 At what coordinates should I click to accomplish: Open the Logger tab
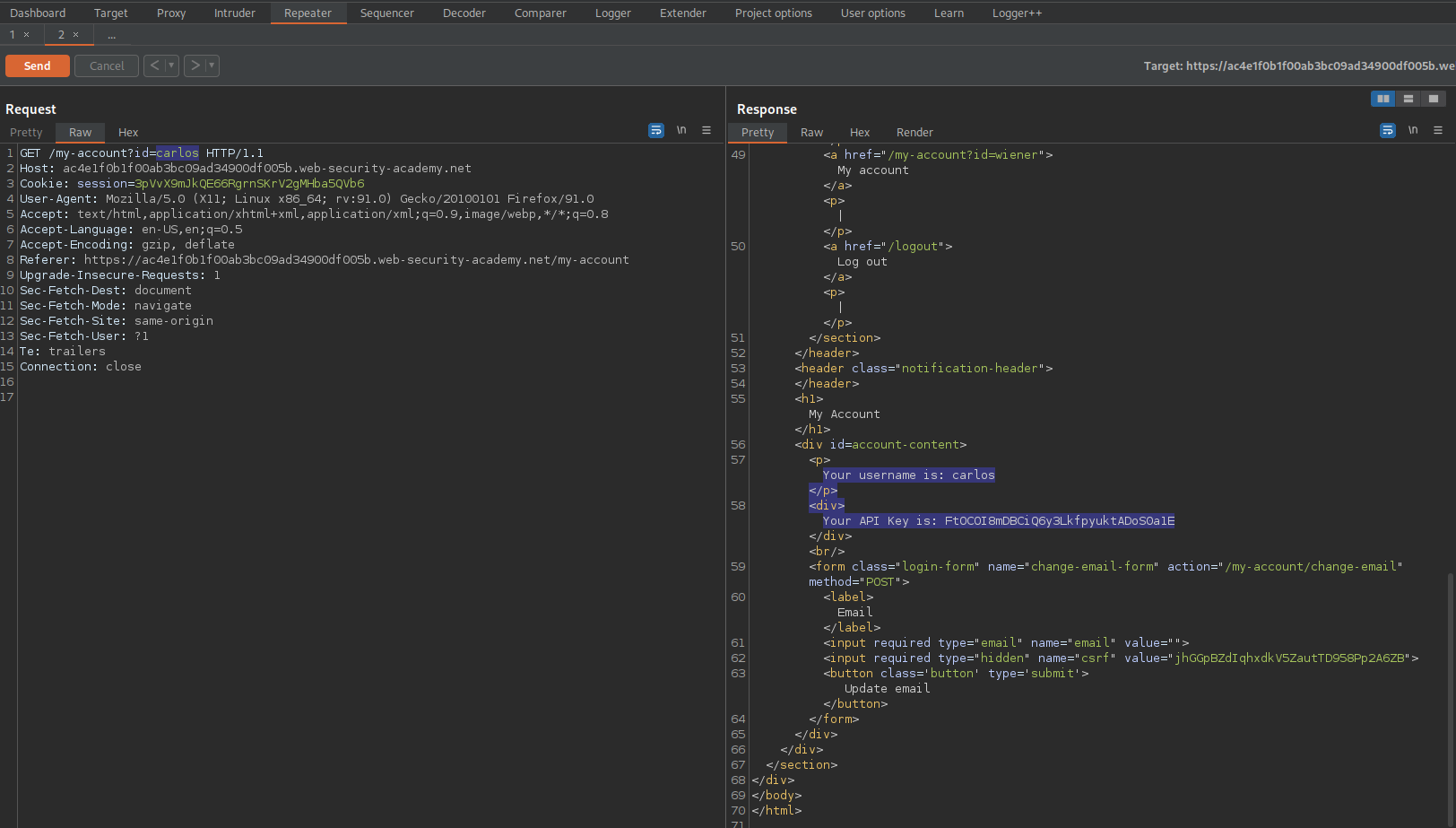613,13
